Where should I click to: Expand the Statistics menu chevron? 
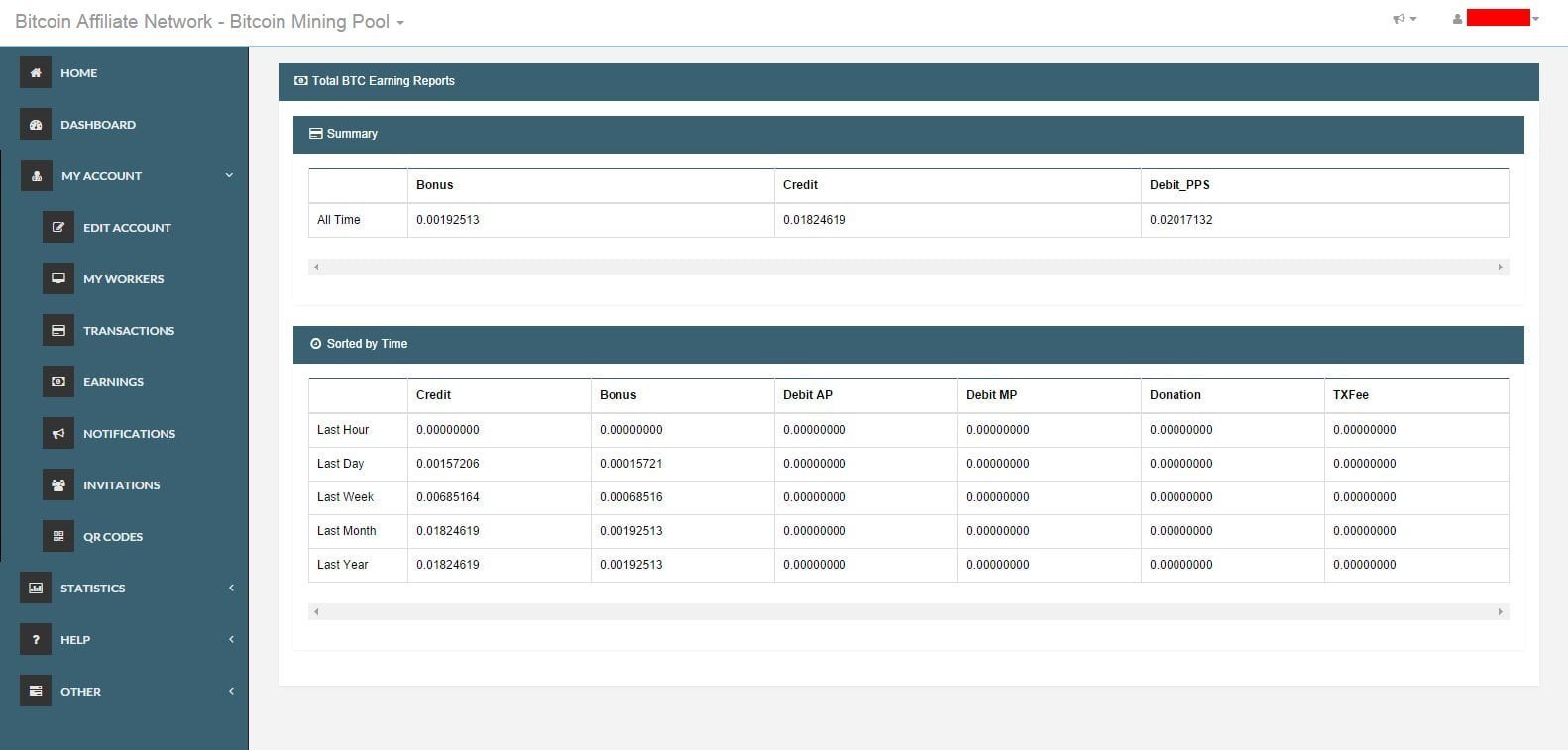pos(231,588)
